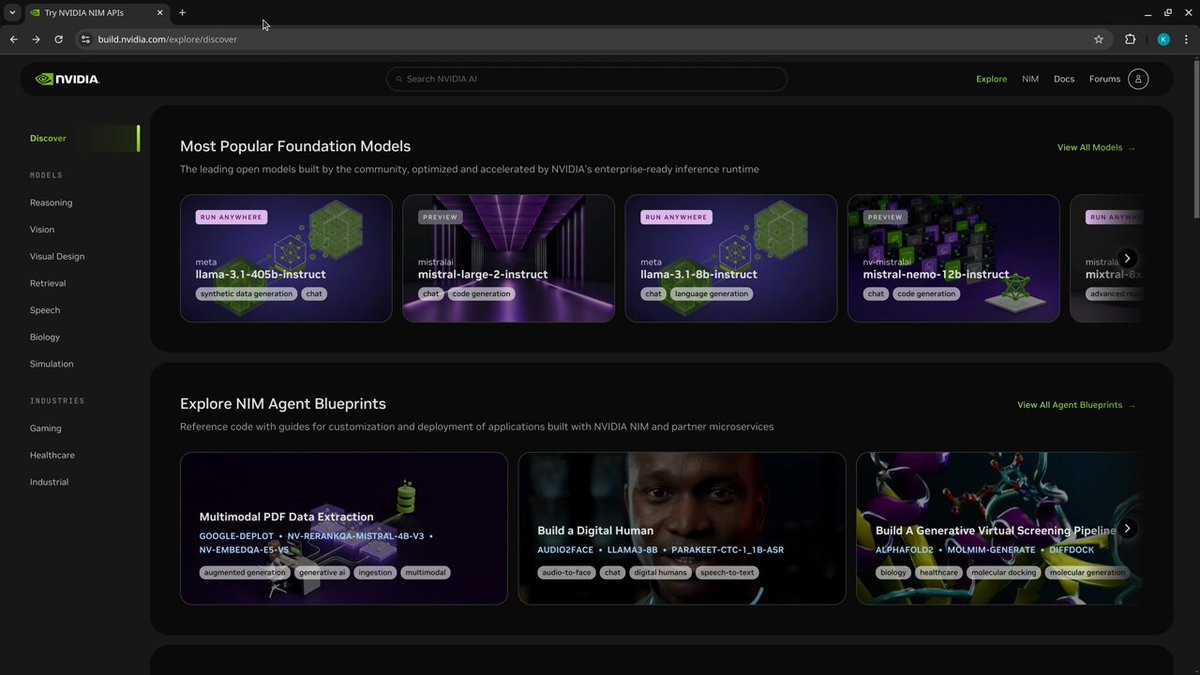Open Forums in top navigation
This screenshot has height=675, width=1200.
click(x=1105, y=79)
